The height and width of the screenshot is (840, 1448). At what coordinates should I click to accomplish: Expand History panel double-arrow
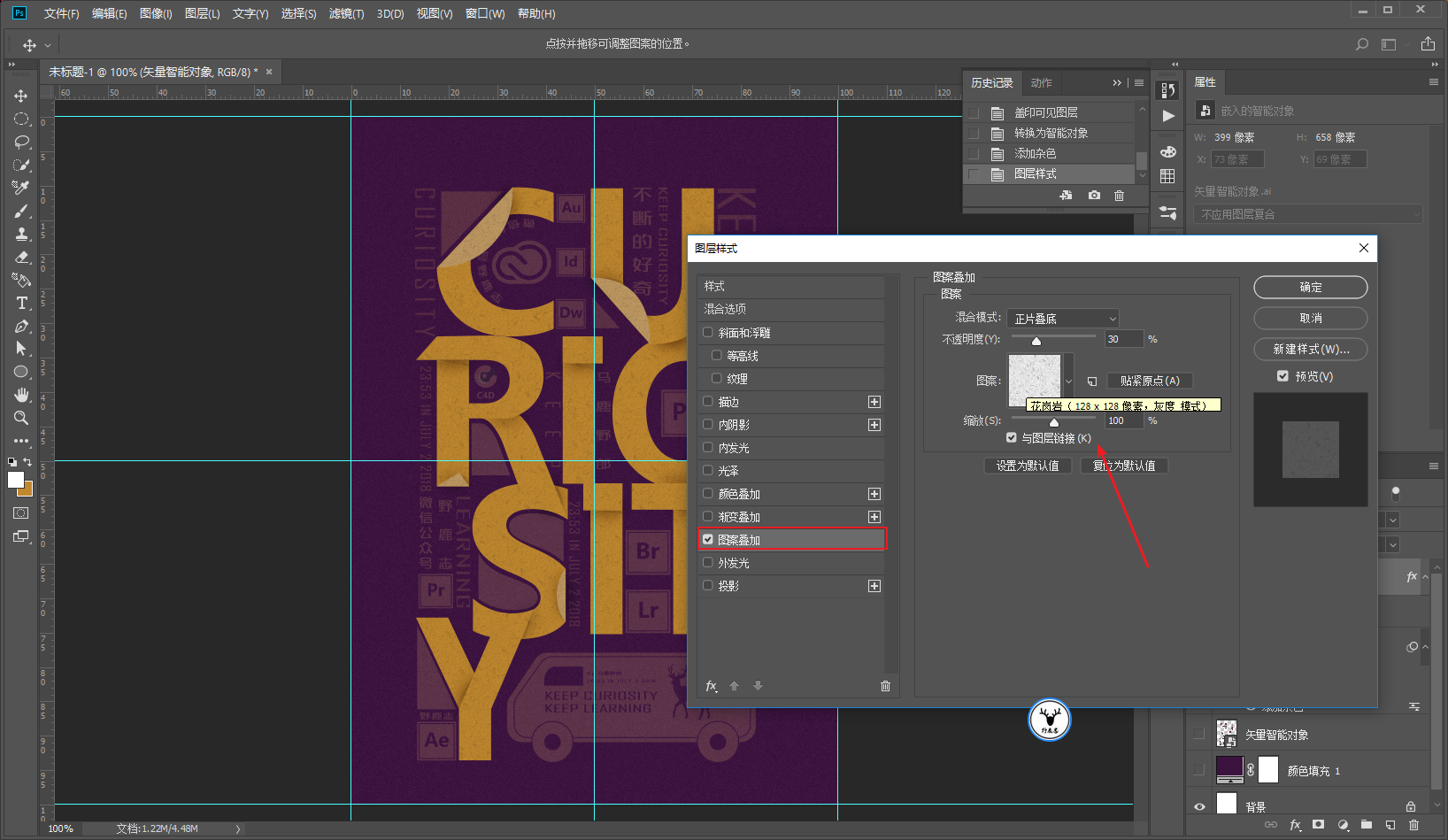click(1117, 82)
